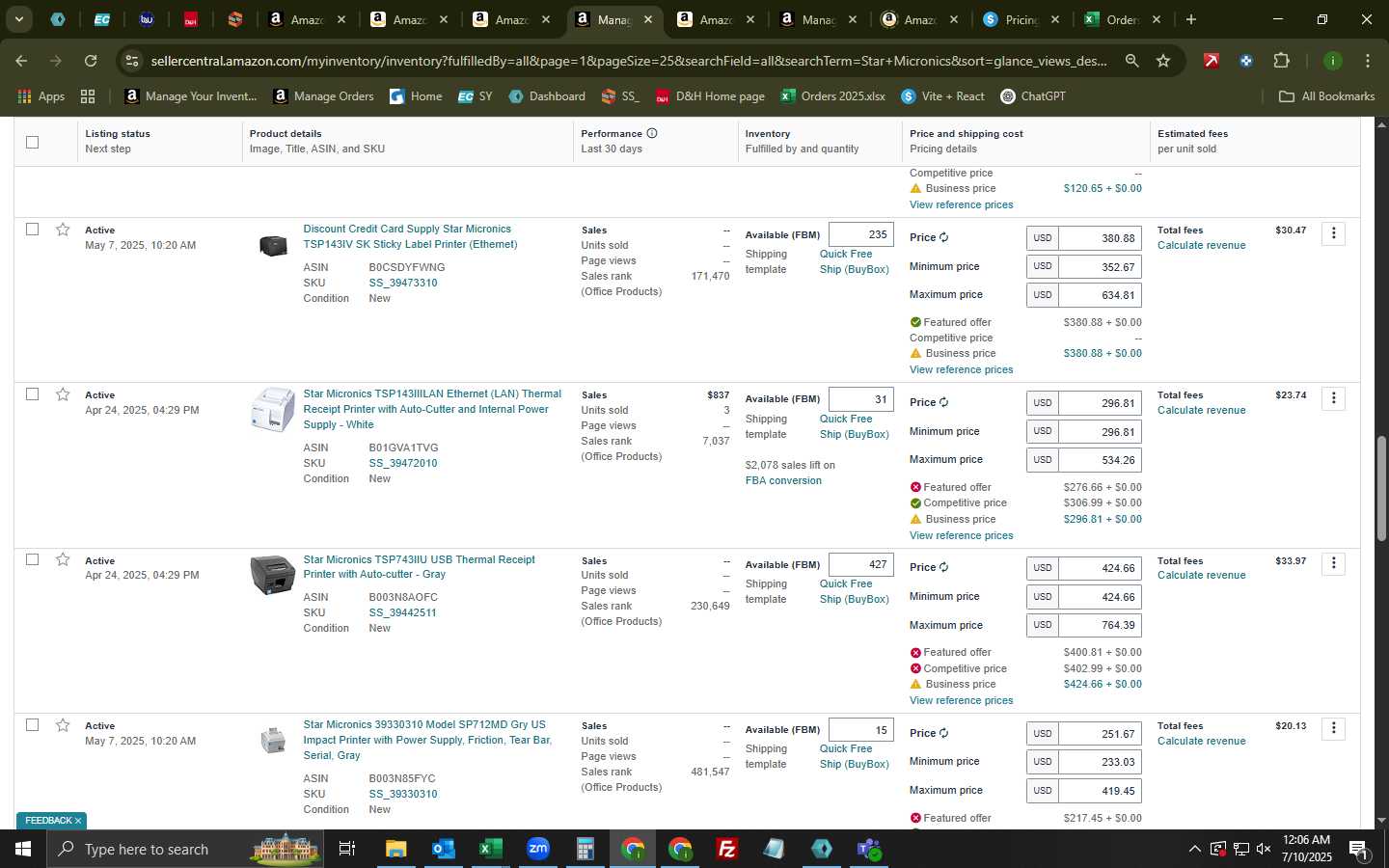View reference prices for TSP743IIU listing

[x=961, y=700]
